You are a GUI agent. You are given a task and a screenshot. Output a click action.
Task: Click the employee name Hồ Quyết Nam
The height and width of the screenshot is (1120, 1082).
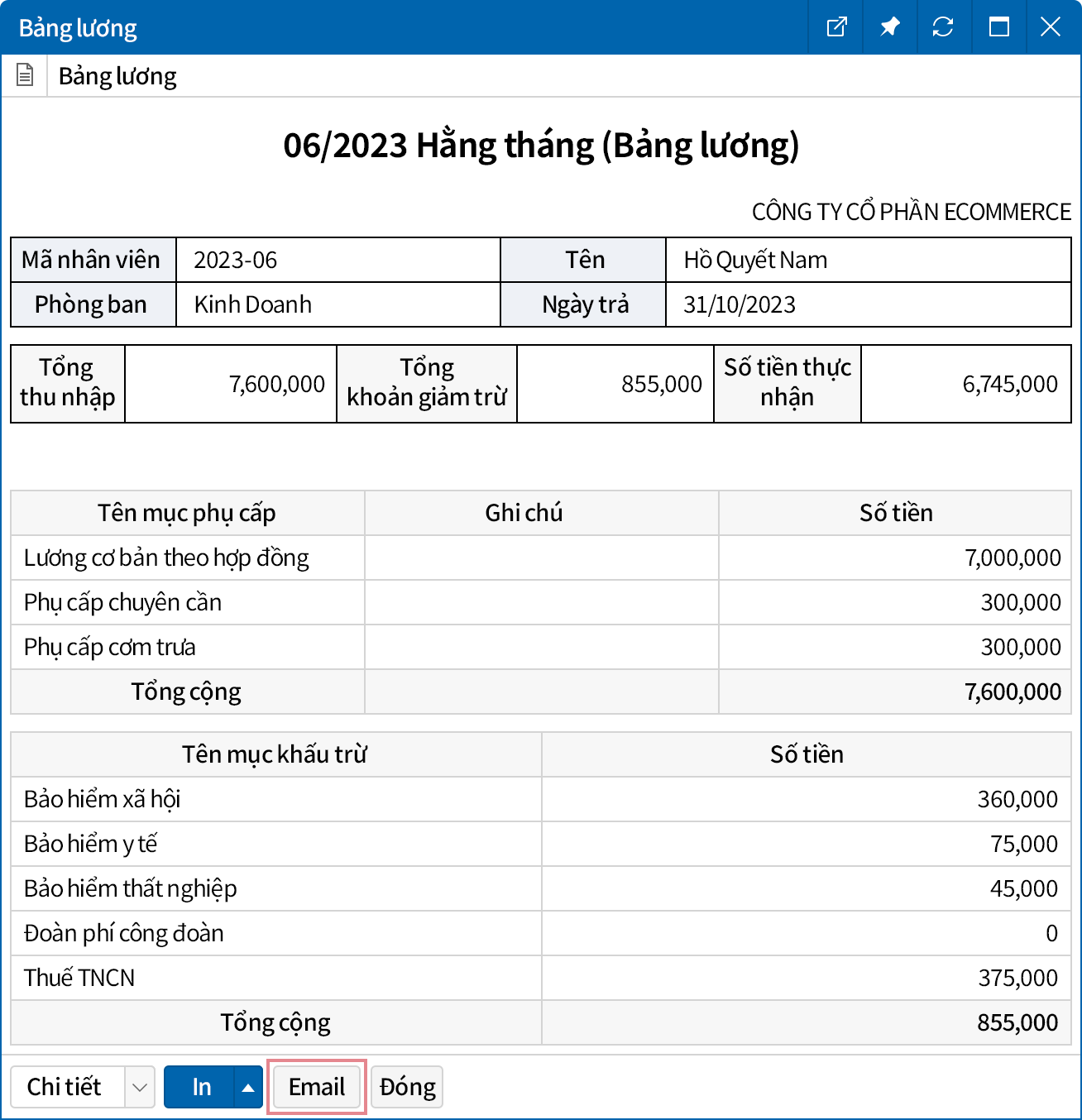coord(755,261)
